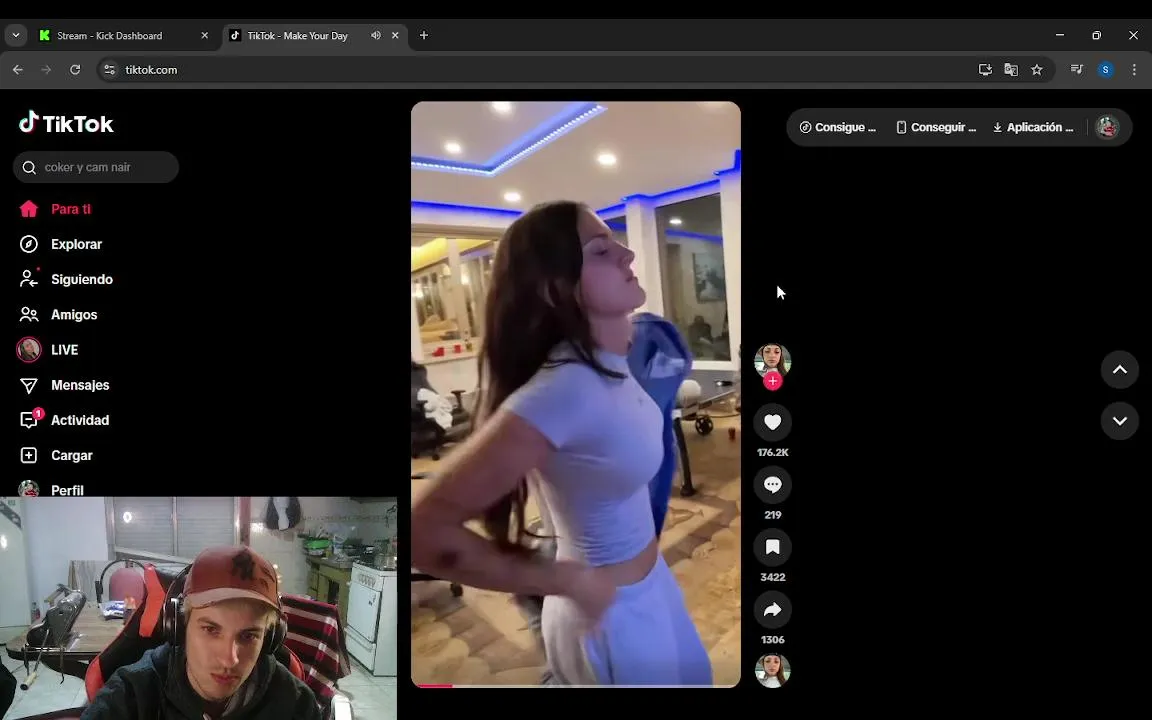Open the Chrome profile S avatar
1152x720 pixels.
tap(1105, 70)
